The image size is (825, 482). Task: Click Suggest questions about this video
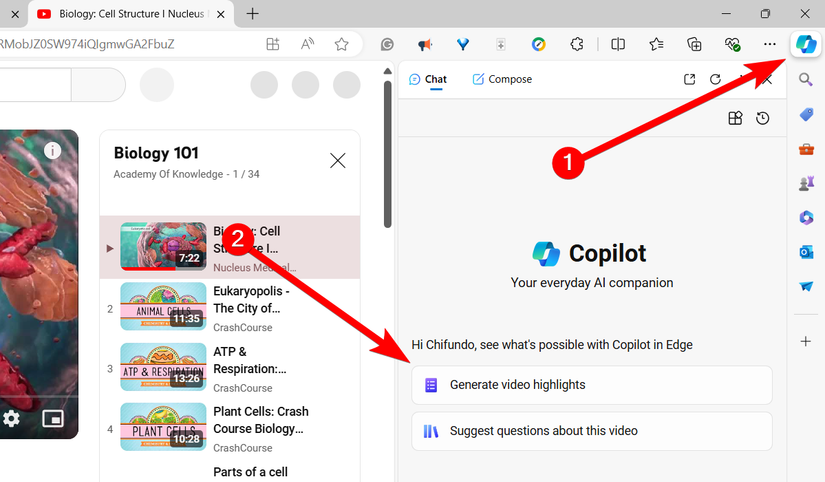coord(591,431)
